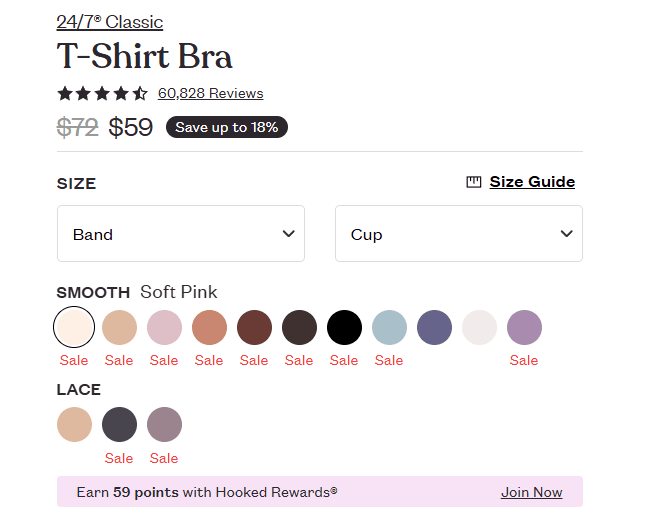Select the charcoal lace color swatch
The height and width of the screenshot is (518, 658).
[120, 424]
